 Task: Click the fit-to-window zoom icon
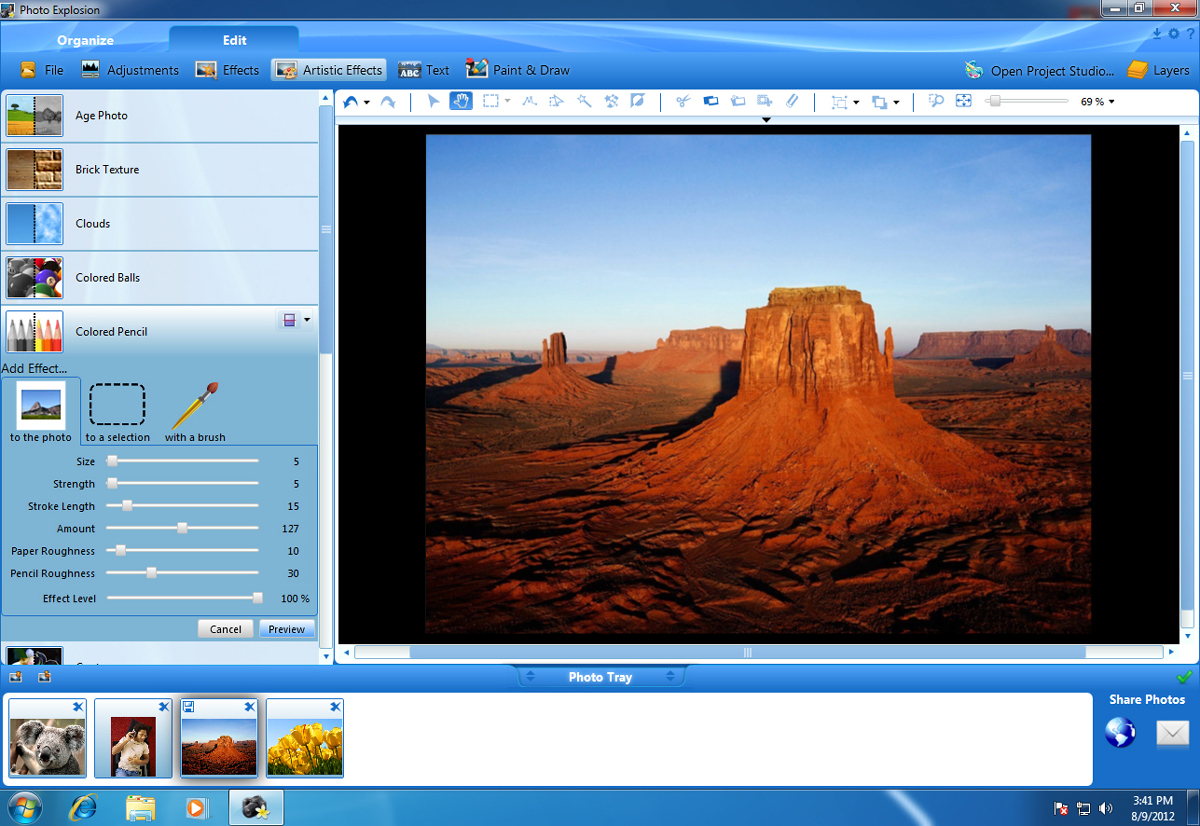click(x=964, y=101)
